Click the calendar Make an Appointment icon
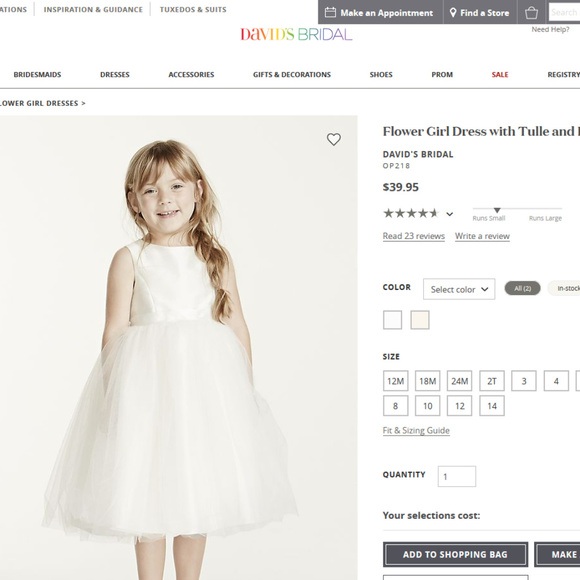The image size is (580, 580). (330, 13)
